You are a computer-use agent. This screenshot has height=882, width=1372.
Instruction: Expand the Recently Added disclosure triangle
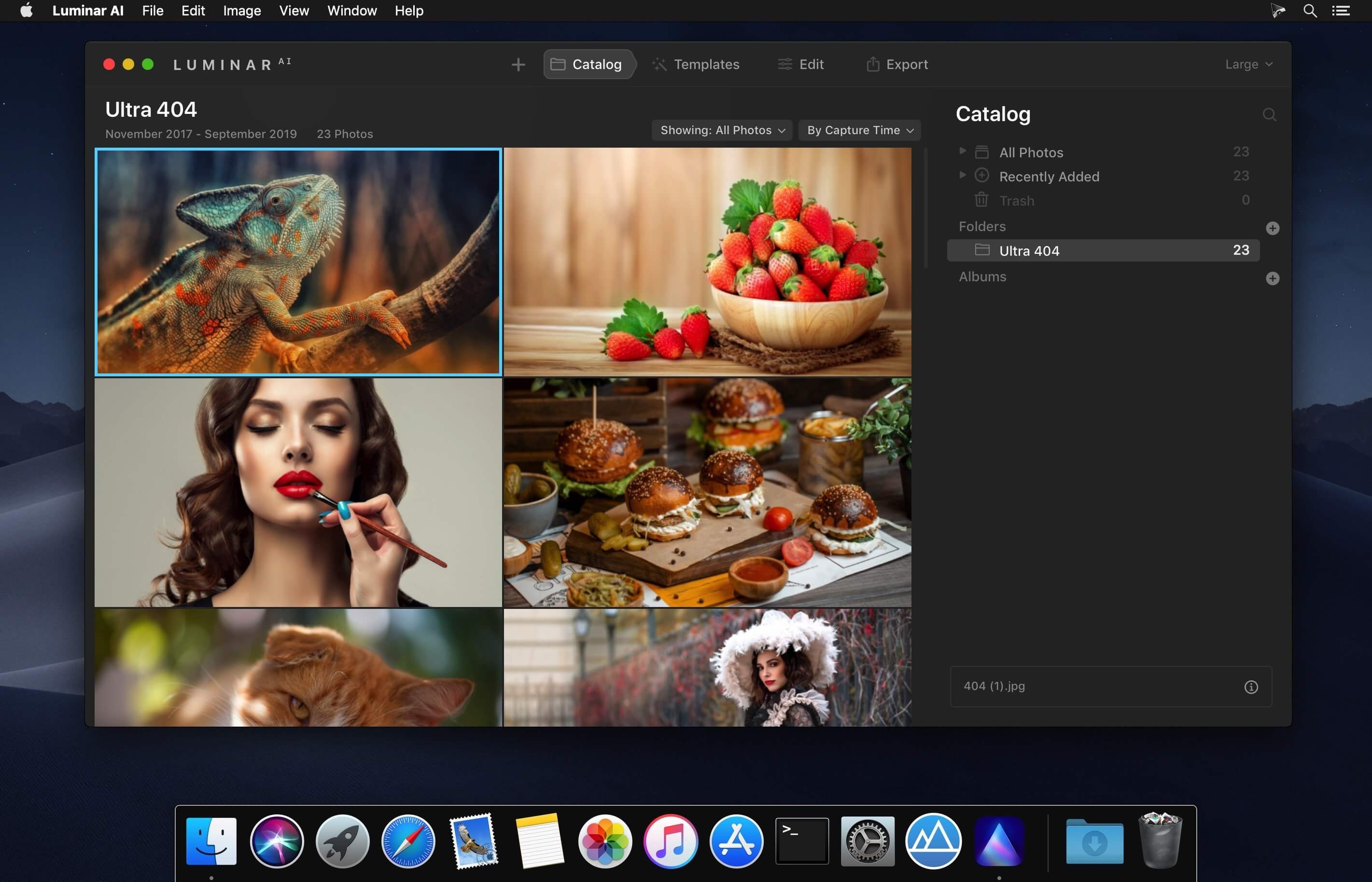(963, 175)
